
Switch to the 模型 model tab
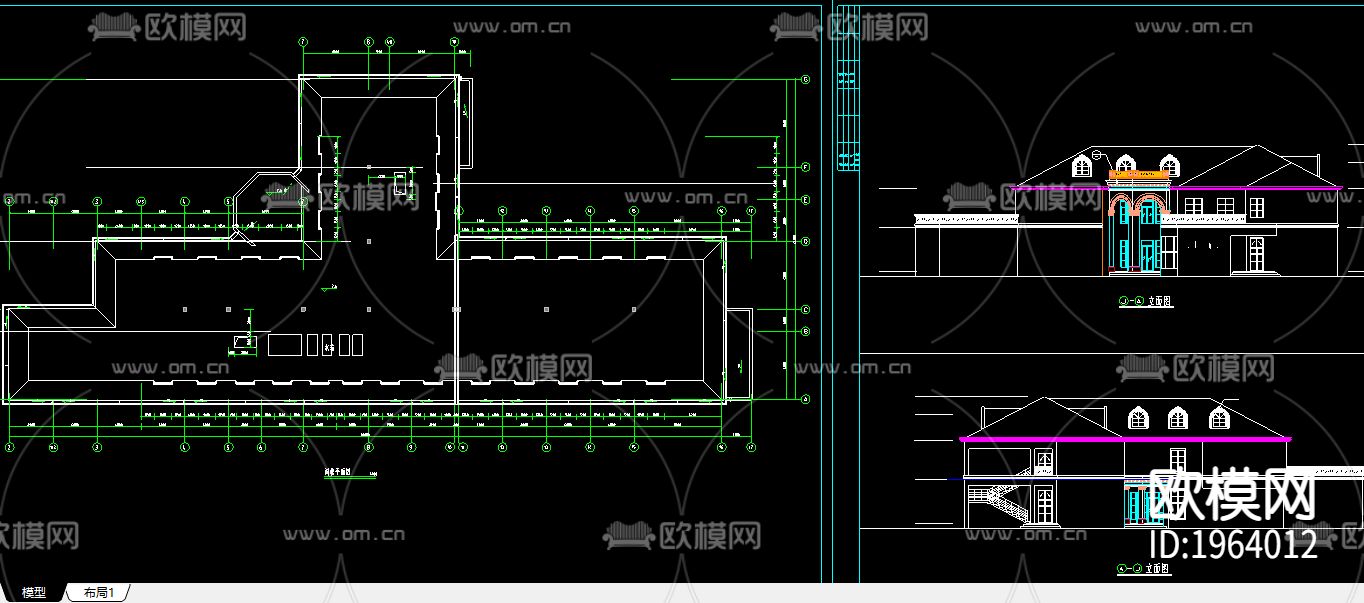(34, 593)
